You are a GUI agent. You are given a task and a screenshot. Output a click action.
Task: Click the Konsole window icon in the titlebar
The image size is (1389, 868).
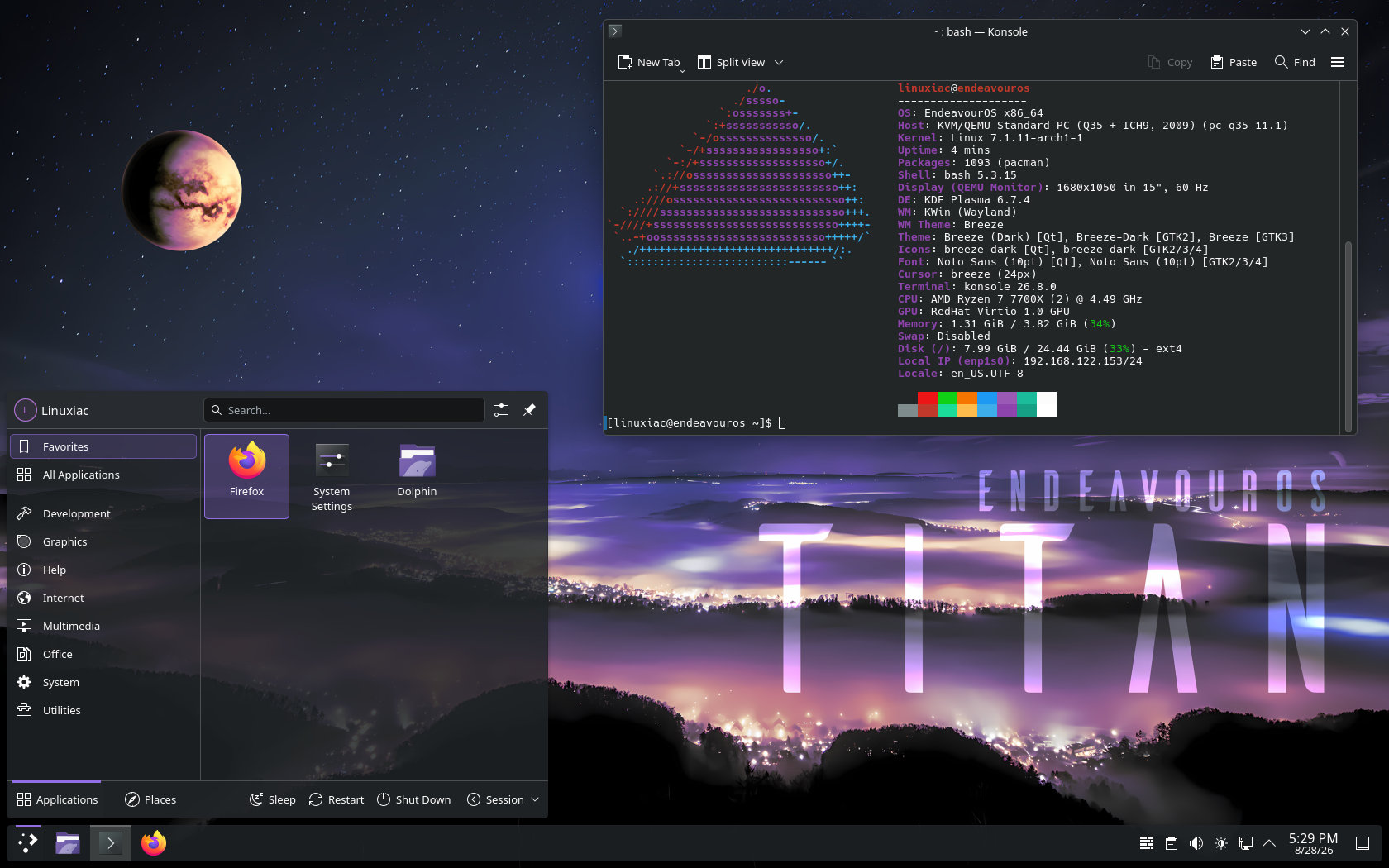pos(614,31)
